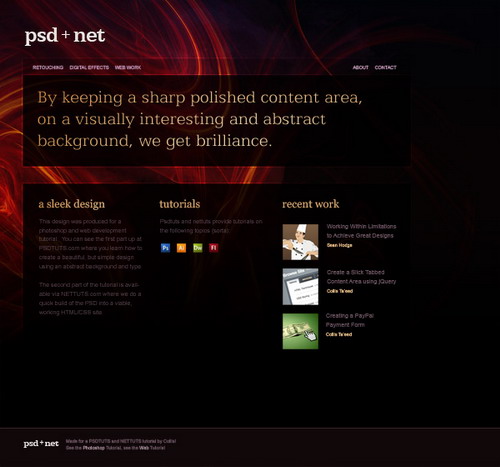Viewport: 500px width, 467px height.
Task: Click the Web link in footer
Action: pyautogui.click(x=144, y=448)
